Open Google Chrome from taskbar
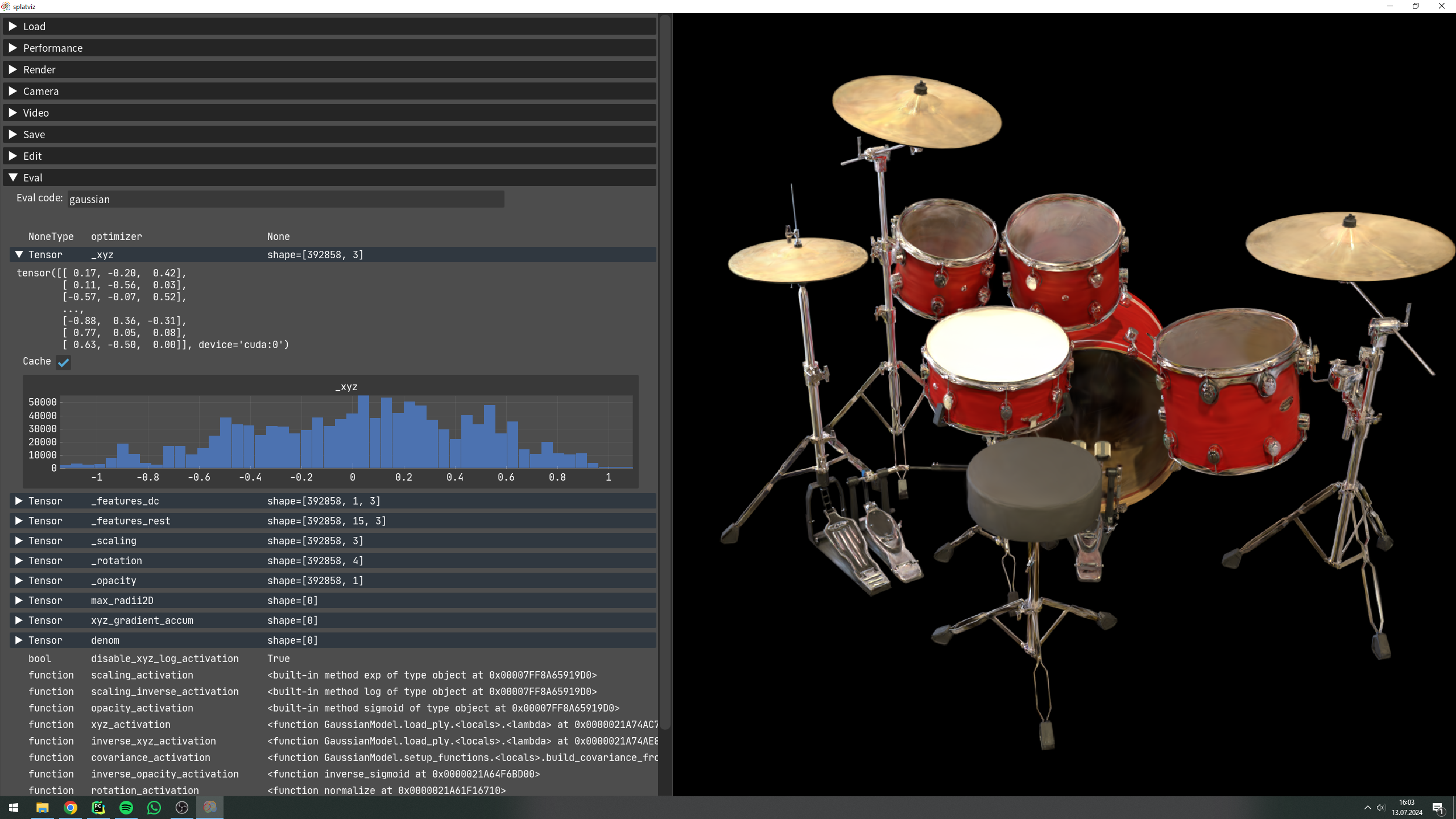Image resolution: width=1456 pixels, height=819 pixels. tap(71, 808)
